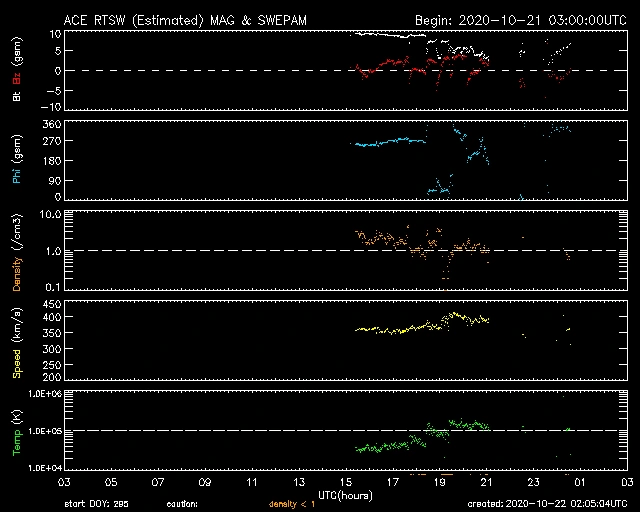Click the '350' tick label on Speed axis
Screen dimensions: 640x512
(52, 333)
